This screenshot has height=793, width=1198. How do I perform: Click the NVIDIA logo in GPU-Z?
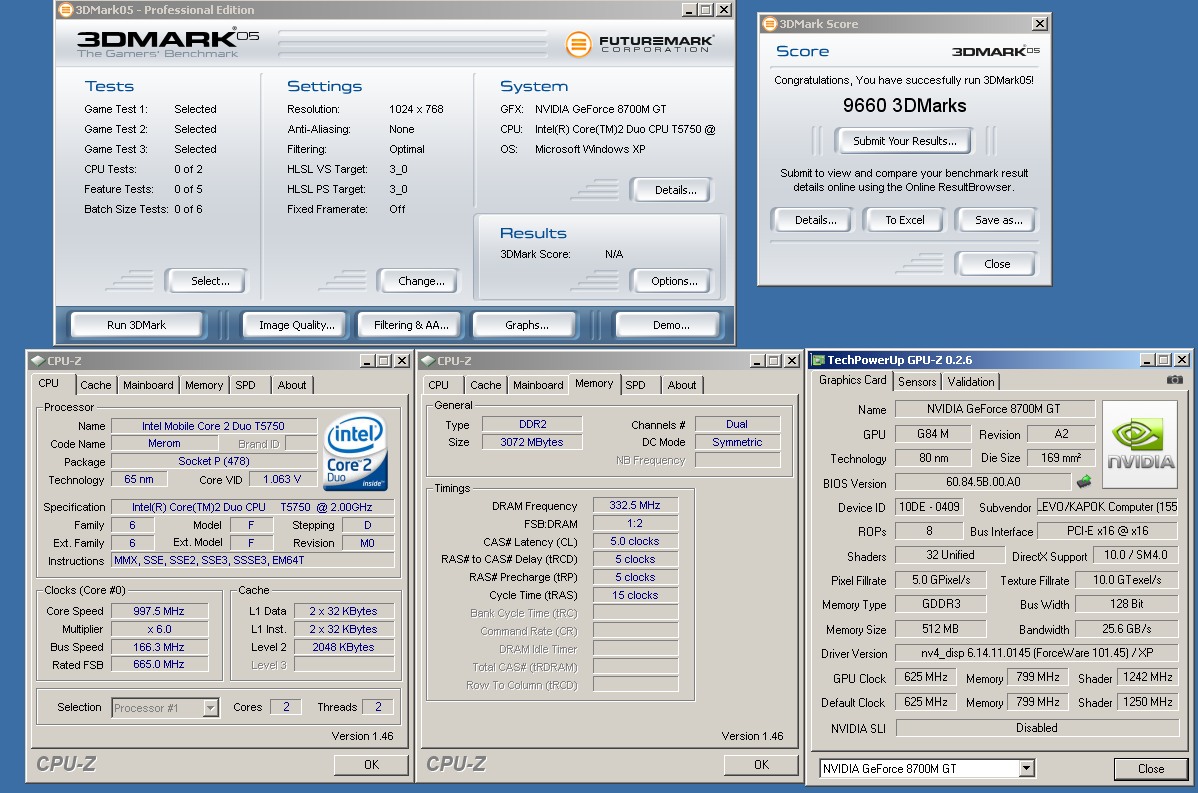click(x=1140, y=445)
